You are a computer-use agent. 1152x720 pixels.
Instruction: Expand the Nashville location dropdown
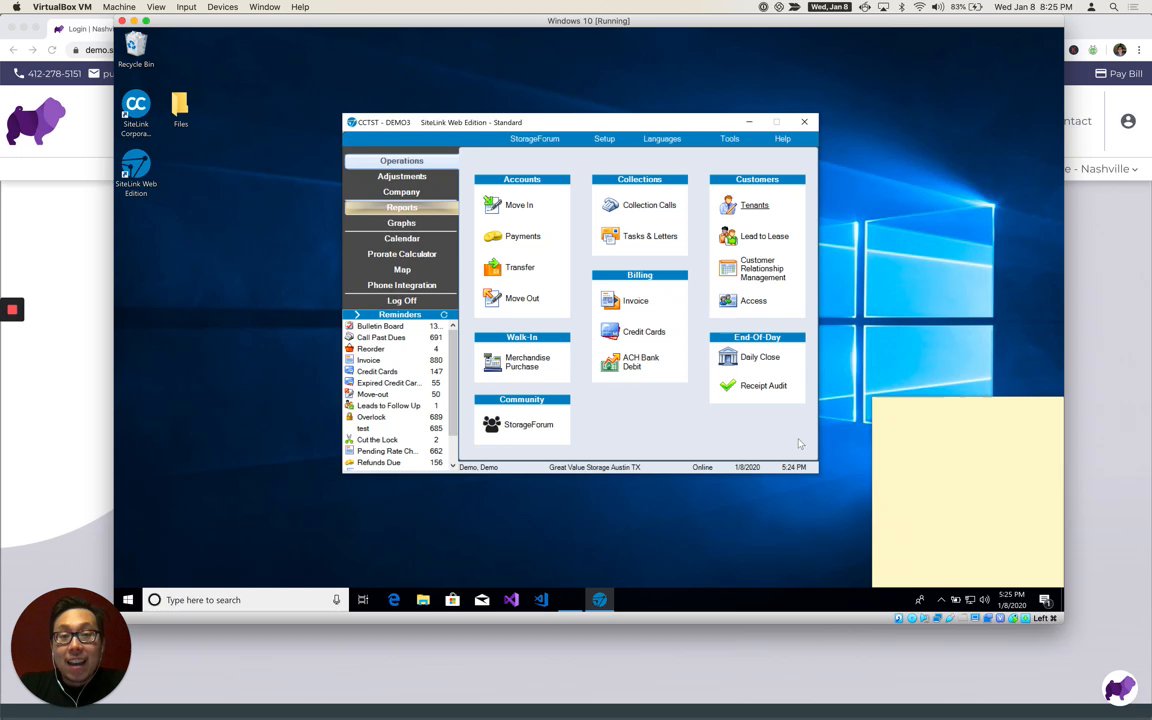[1102, 169]
